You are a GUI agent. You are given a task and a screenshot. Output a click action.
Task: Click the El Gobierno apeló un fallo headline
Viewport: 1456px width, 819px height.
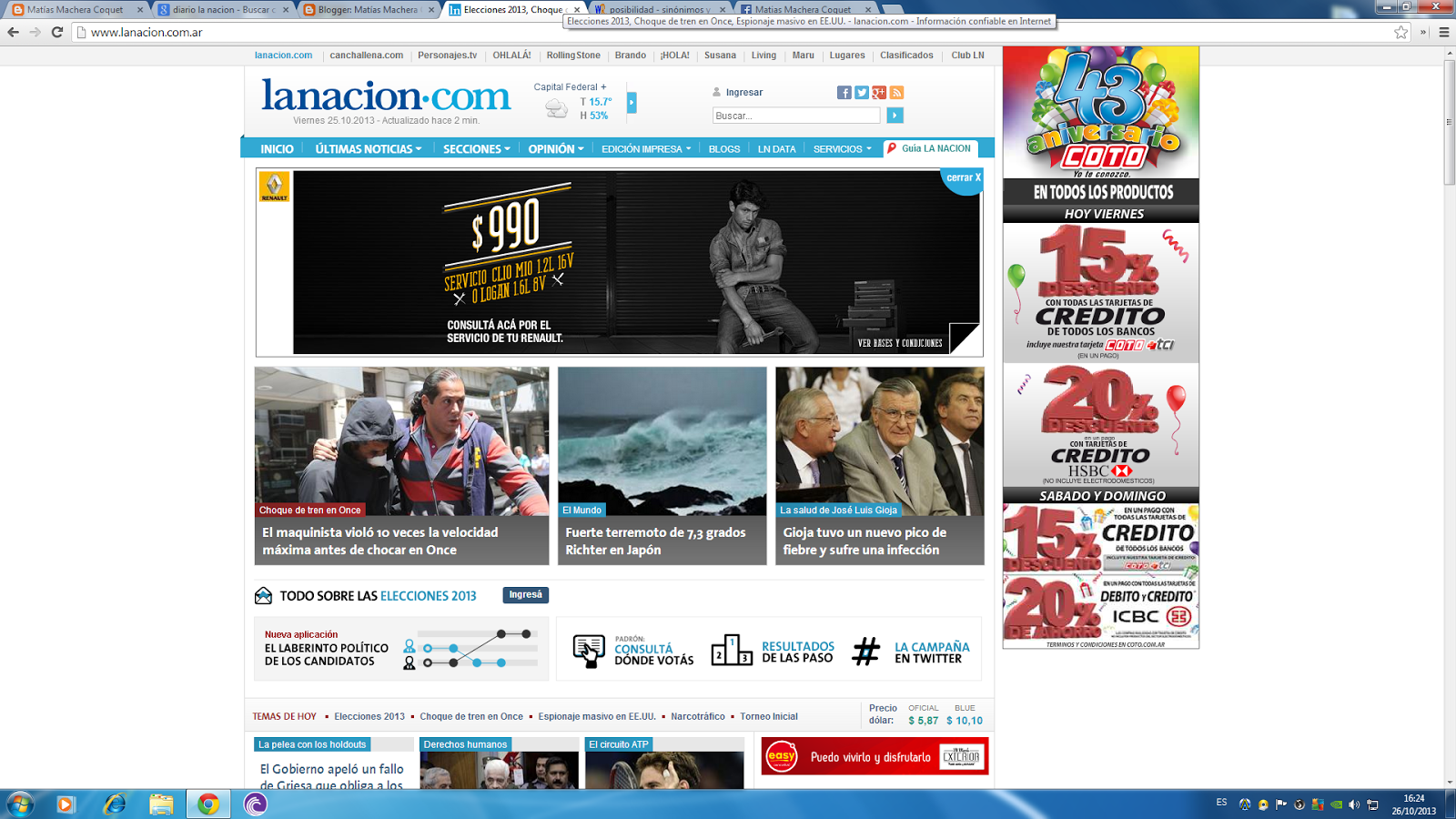[x=332, y=776]
